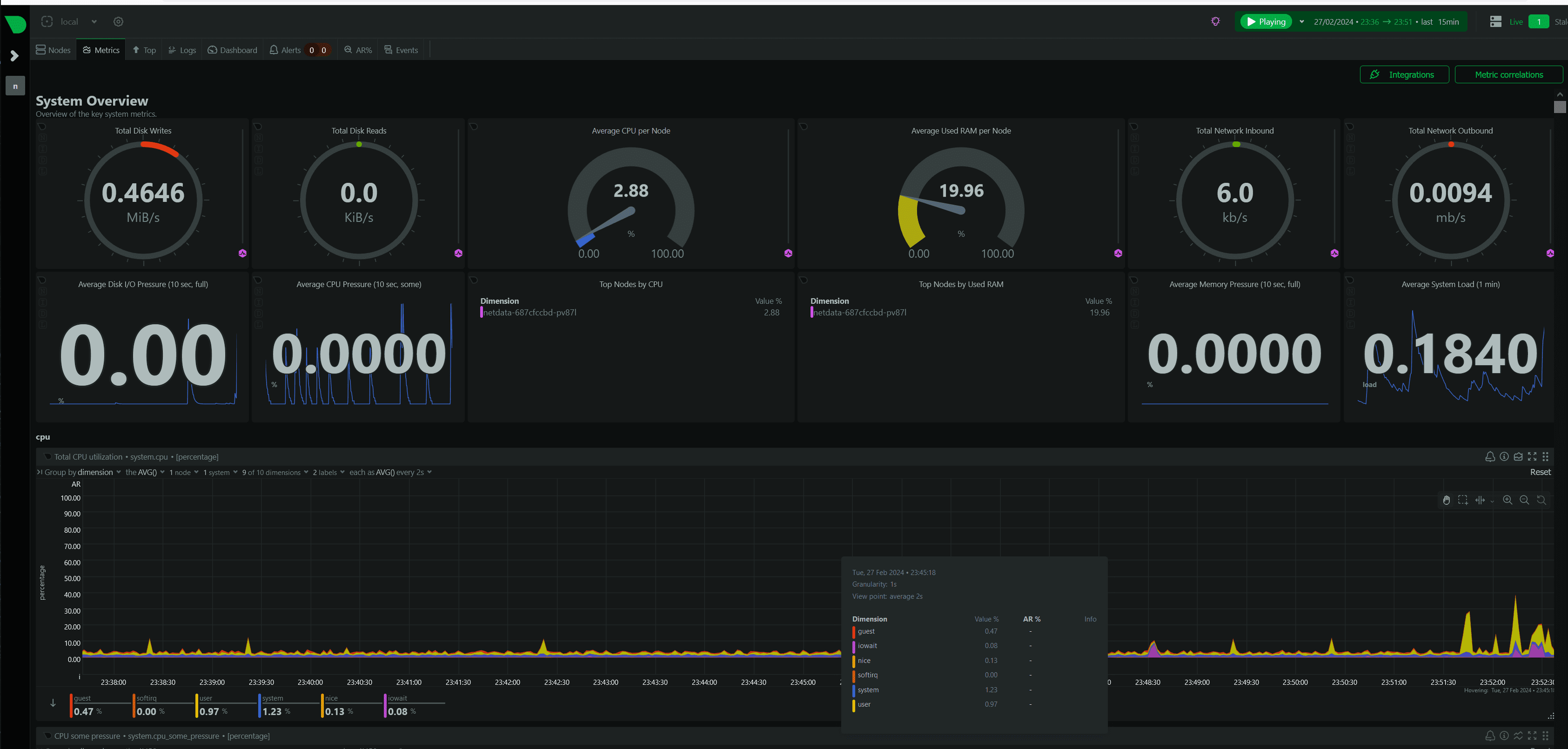Collapse chart header filters toggle beside 'Group by'
Image resolution: width=1568 pixels, height=749 pixels.
40,472
